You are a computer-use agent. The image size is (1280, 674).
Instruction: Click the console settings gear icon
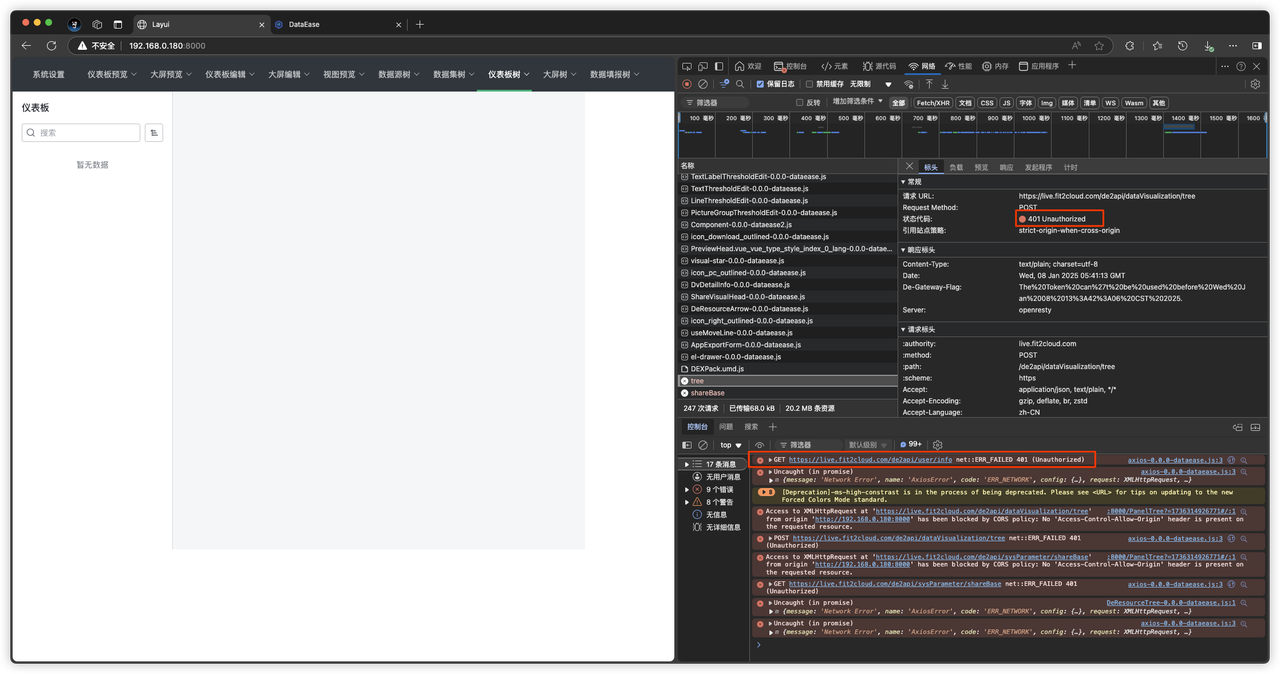[937, 445]
